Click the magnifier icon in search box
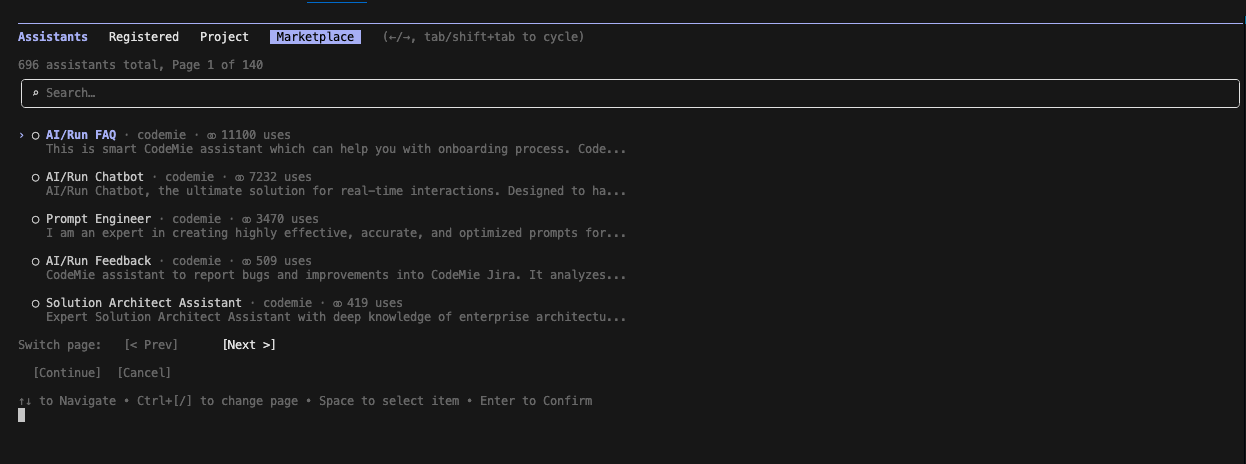 35,93
